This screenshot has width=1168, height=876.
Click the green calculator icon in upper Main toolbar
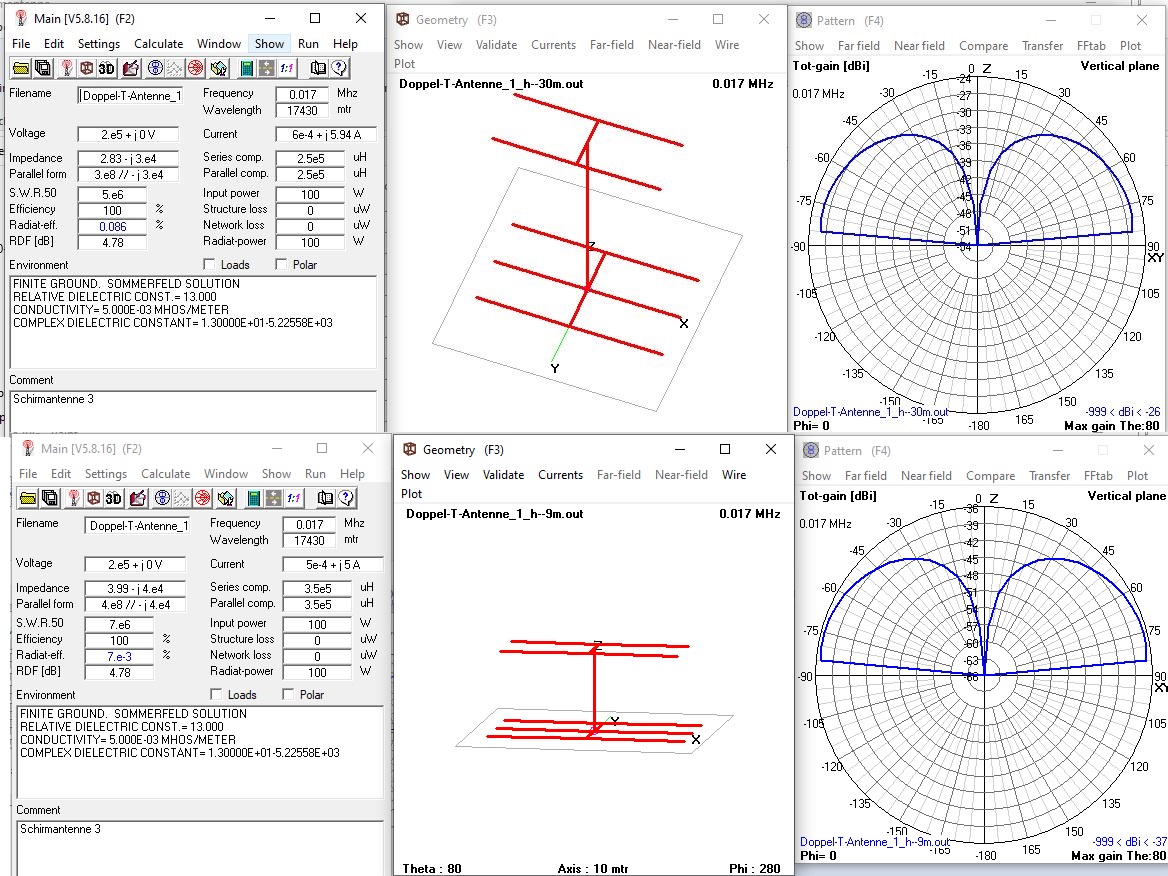pos(246,68)
